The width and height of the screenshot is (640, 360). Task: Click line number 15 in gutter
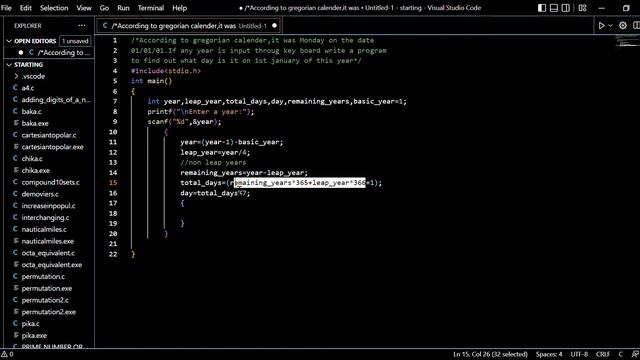tap(113, 183)
